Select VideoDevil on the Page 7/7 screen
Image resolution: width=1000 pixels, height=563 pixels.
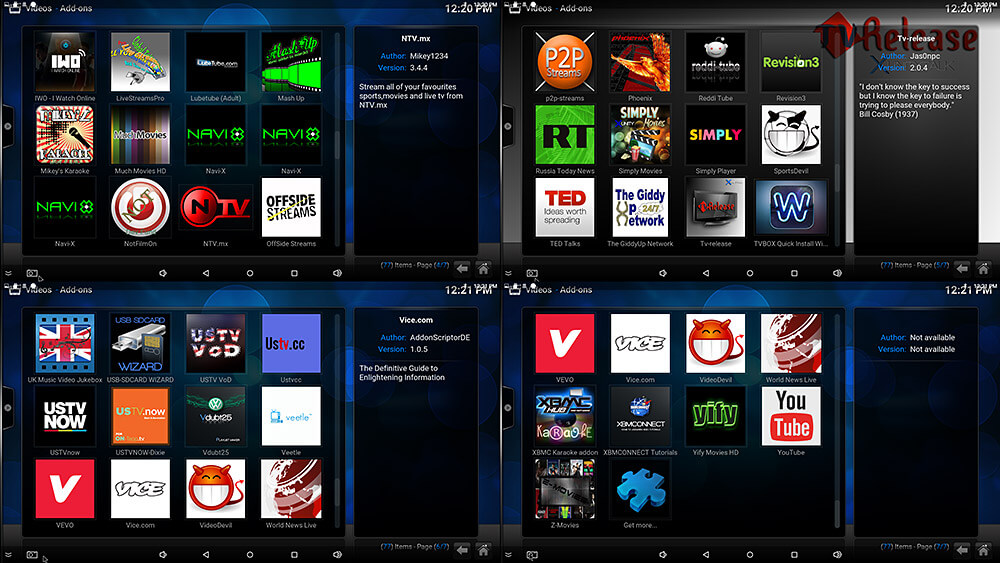tap(716, 344)
